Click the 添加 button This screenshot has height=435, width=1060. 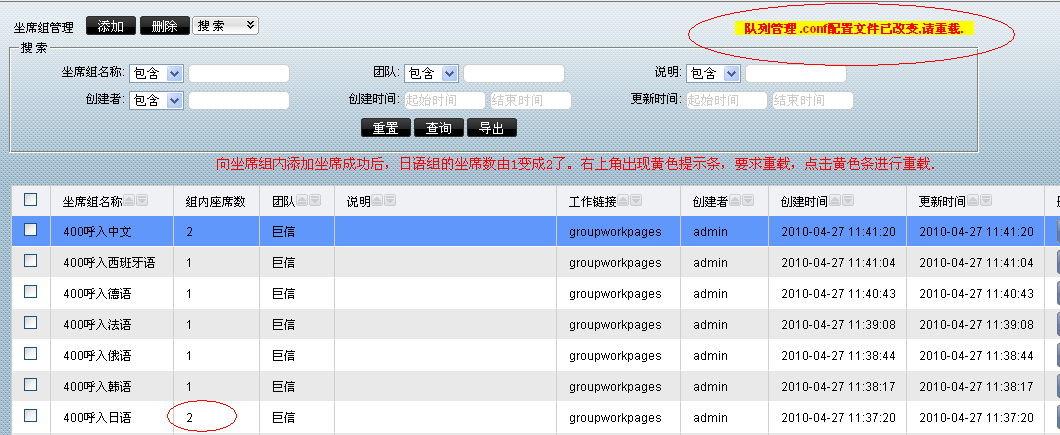[x=111, y=26]
